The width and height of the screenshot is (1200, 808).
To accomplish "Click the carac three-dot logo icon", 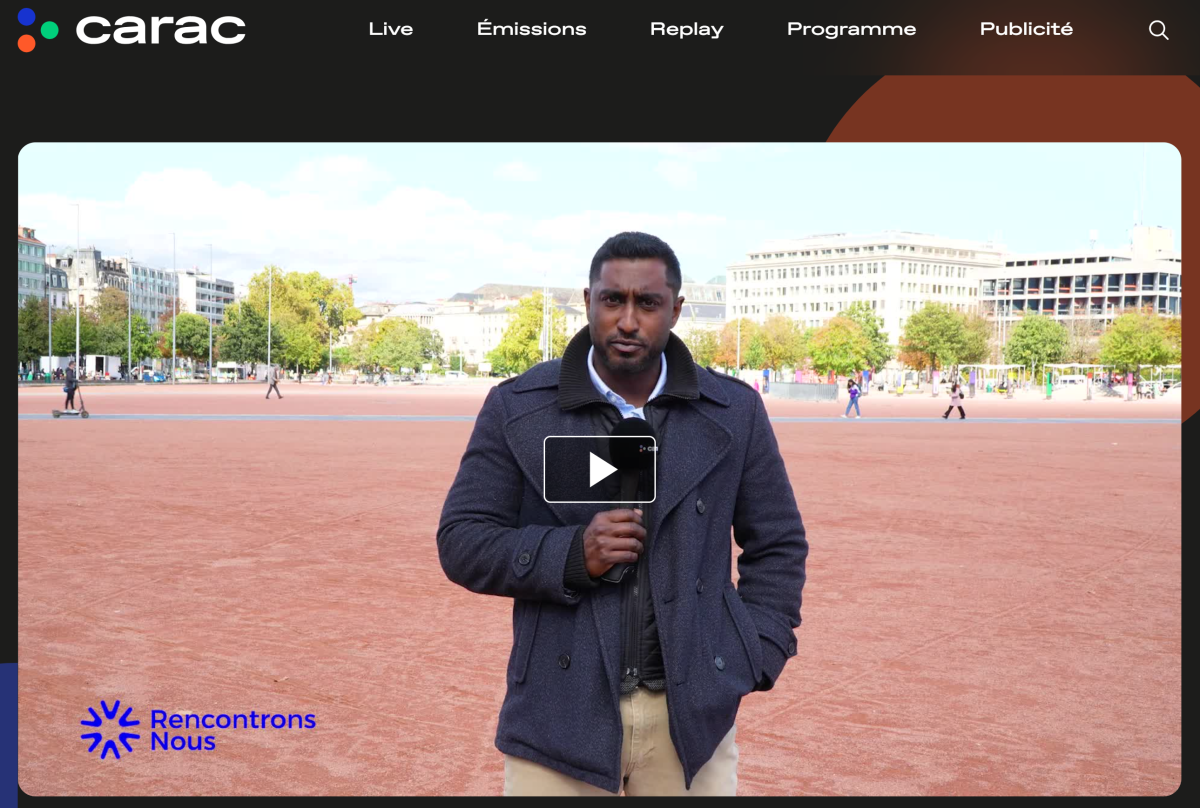I will [x=36, y=30].
